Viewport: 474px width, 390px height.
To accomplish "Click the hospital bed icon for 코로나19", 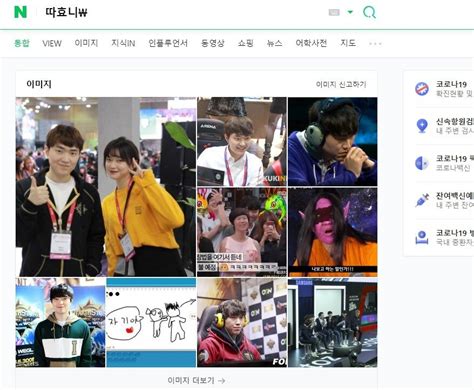I will tap(422, 237).
